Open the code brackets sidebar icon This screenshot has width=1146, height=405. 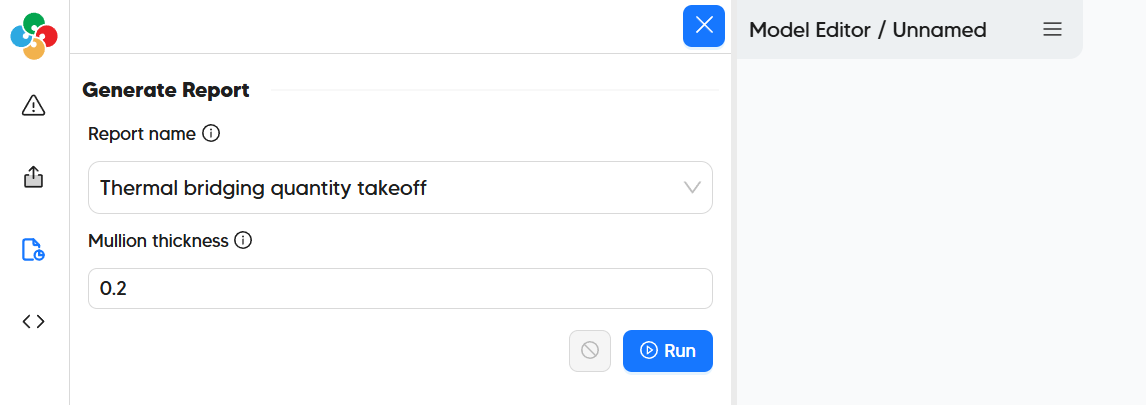(x=34, y=321)
